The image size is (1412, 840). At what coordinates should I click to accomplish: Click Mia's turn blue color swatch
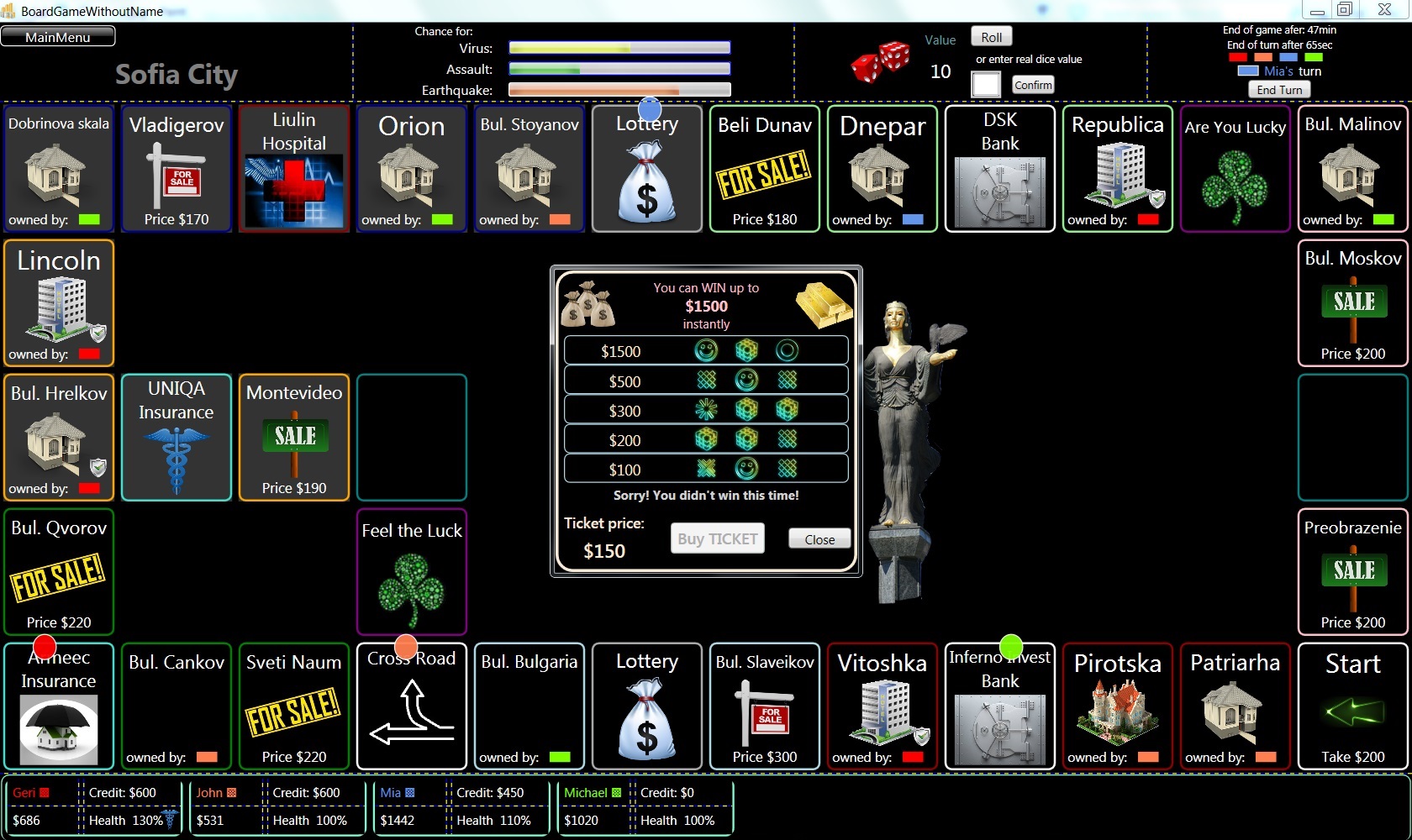click(1247, 71)
